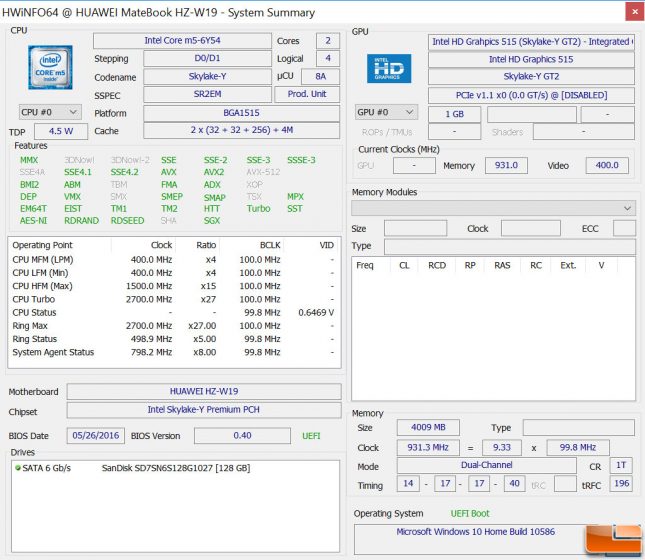
Task: Click the RAS column header in memory table
Action: [502, 265]
